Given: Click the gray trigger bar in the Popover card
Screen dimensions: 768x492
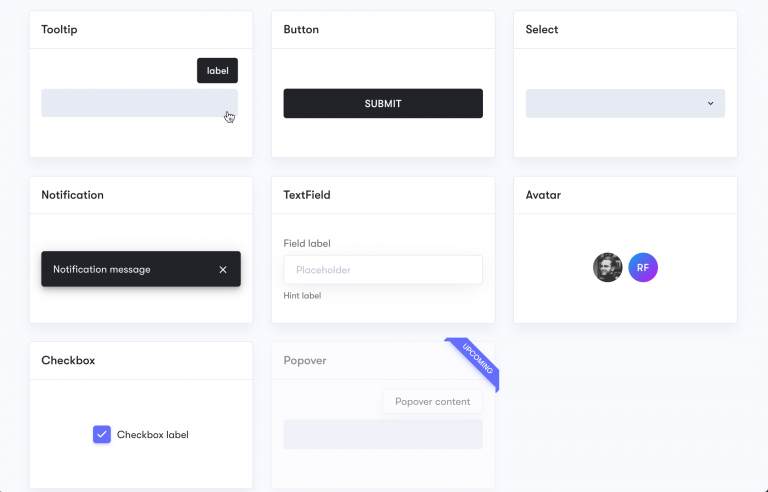Looking at the screenshot, I should click(x=383, y=434).
